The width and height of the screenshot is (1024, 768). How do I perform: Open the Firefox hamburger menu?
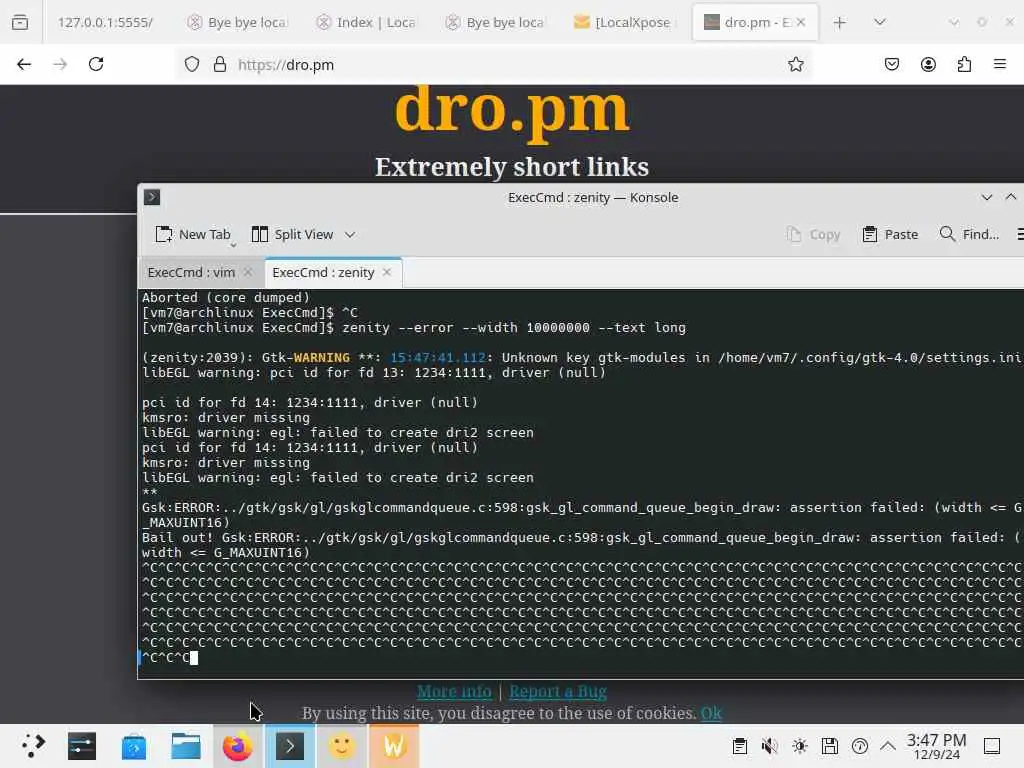[1000, 64]
